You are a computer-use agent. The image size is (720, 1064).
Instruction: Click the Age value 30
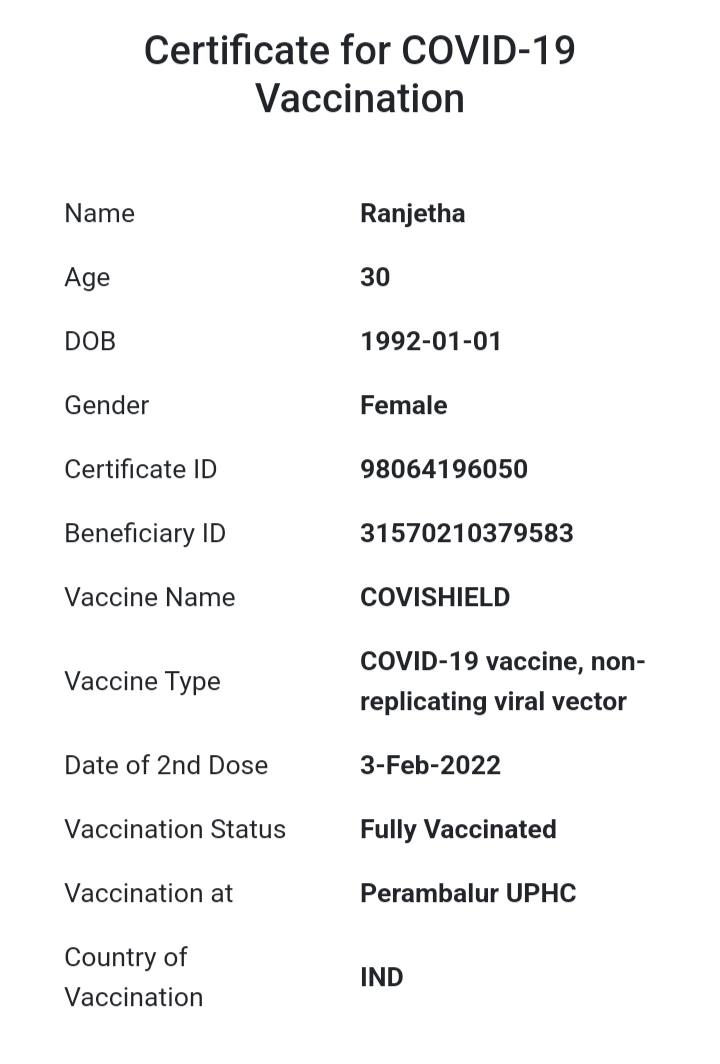375,277
